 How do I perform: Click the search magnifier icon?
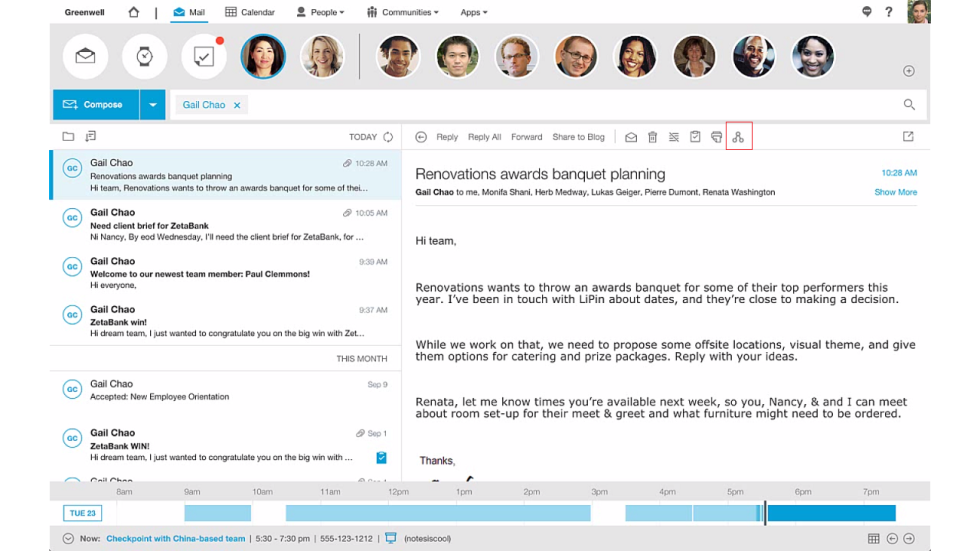coord(909,104)
